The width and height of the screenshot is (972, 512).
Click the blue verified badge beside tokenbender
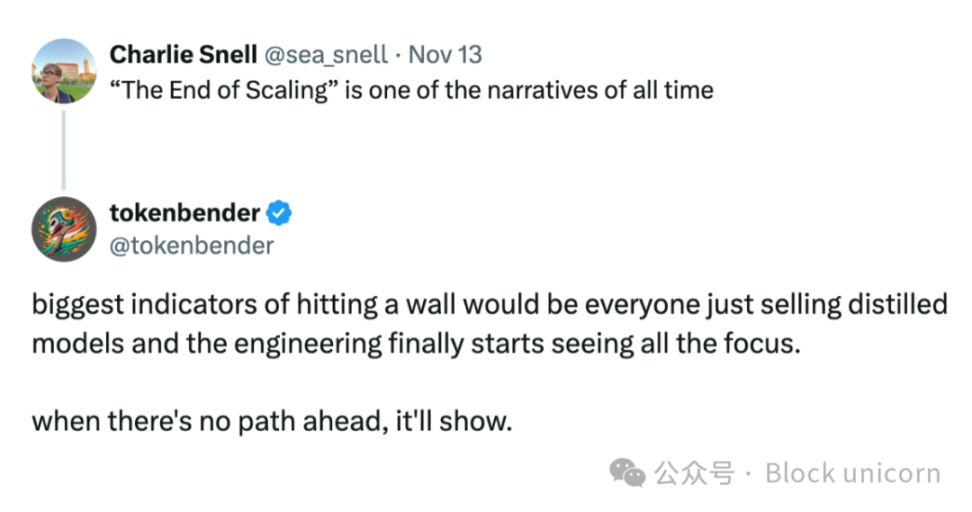point(280,213)
